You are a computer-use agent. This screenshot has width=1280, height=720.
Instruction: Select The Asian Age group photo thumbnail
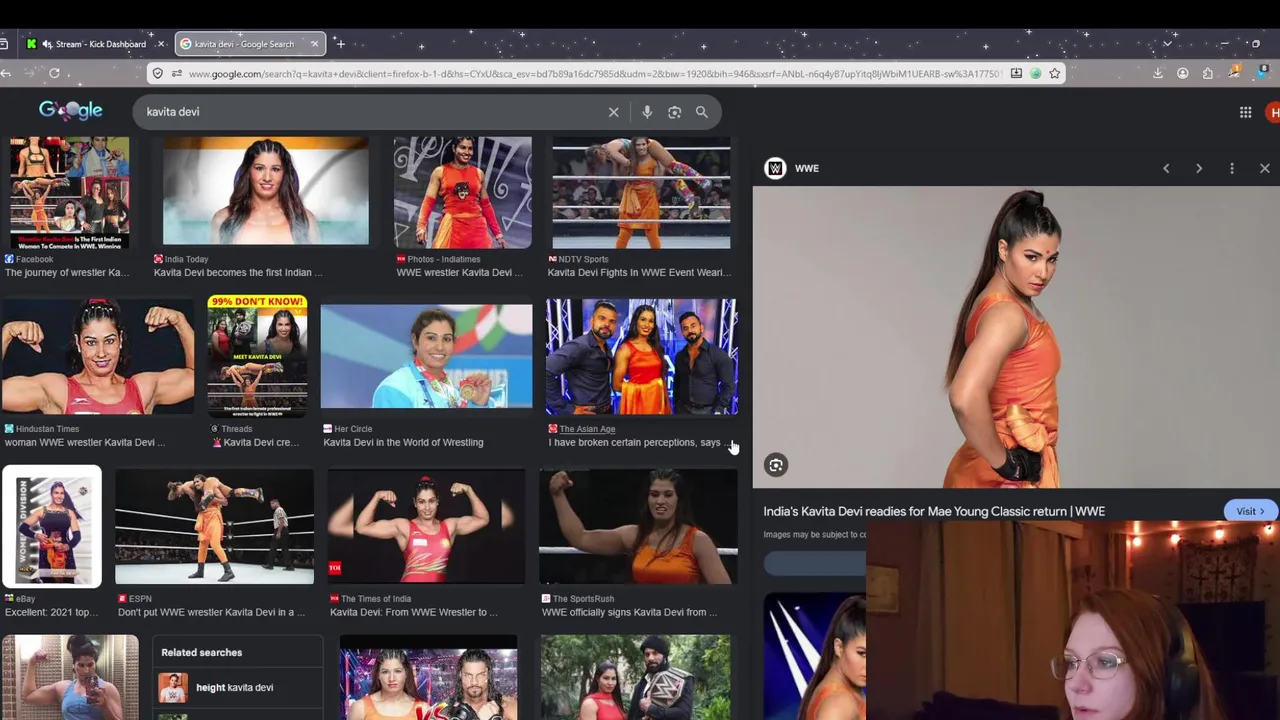(642, 356)
